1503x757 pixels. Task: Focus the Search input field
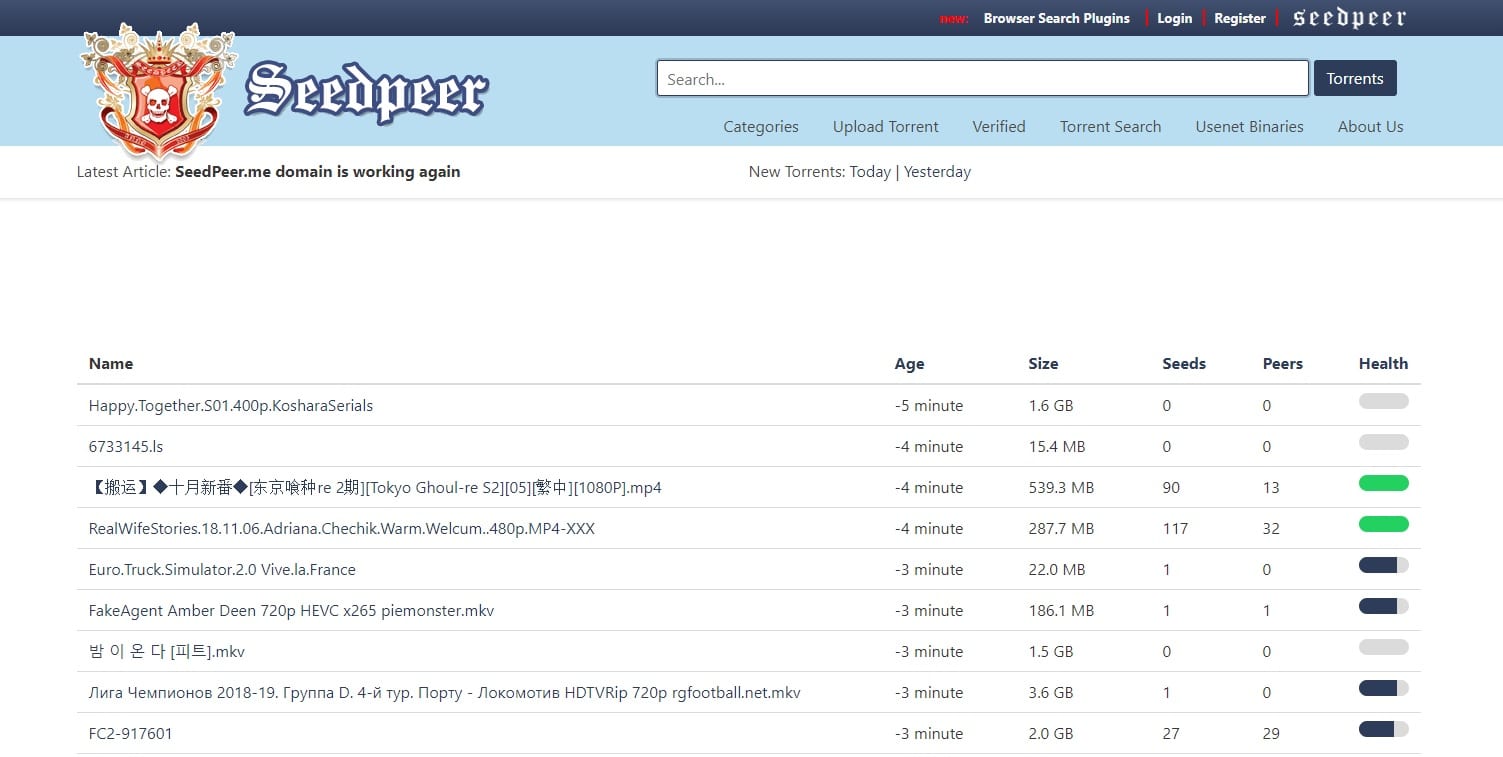coord(982,79)
